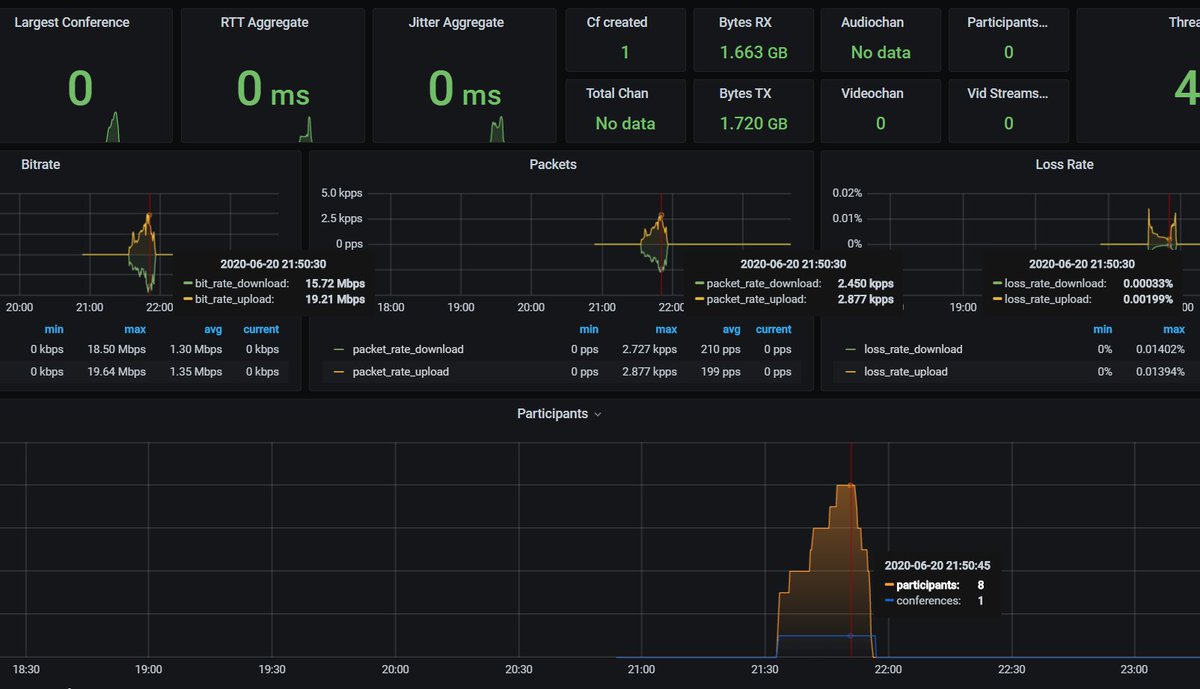
Task: Click the 18.50 Mbps max value
Action: [x=116, y=350]
